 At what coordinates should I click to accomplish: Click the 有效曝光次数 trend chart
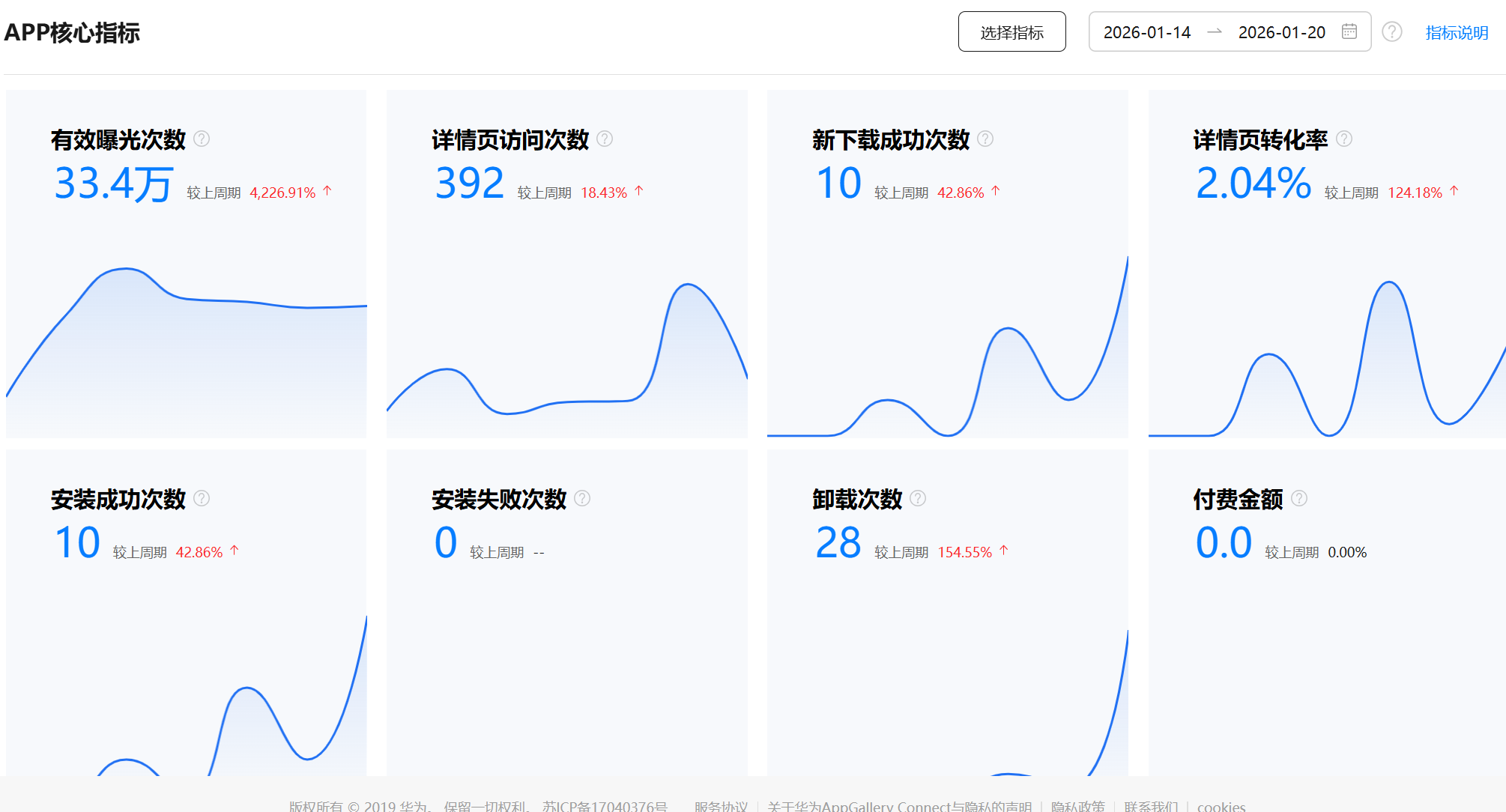[x=186, y=352]
